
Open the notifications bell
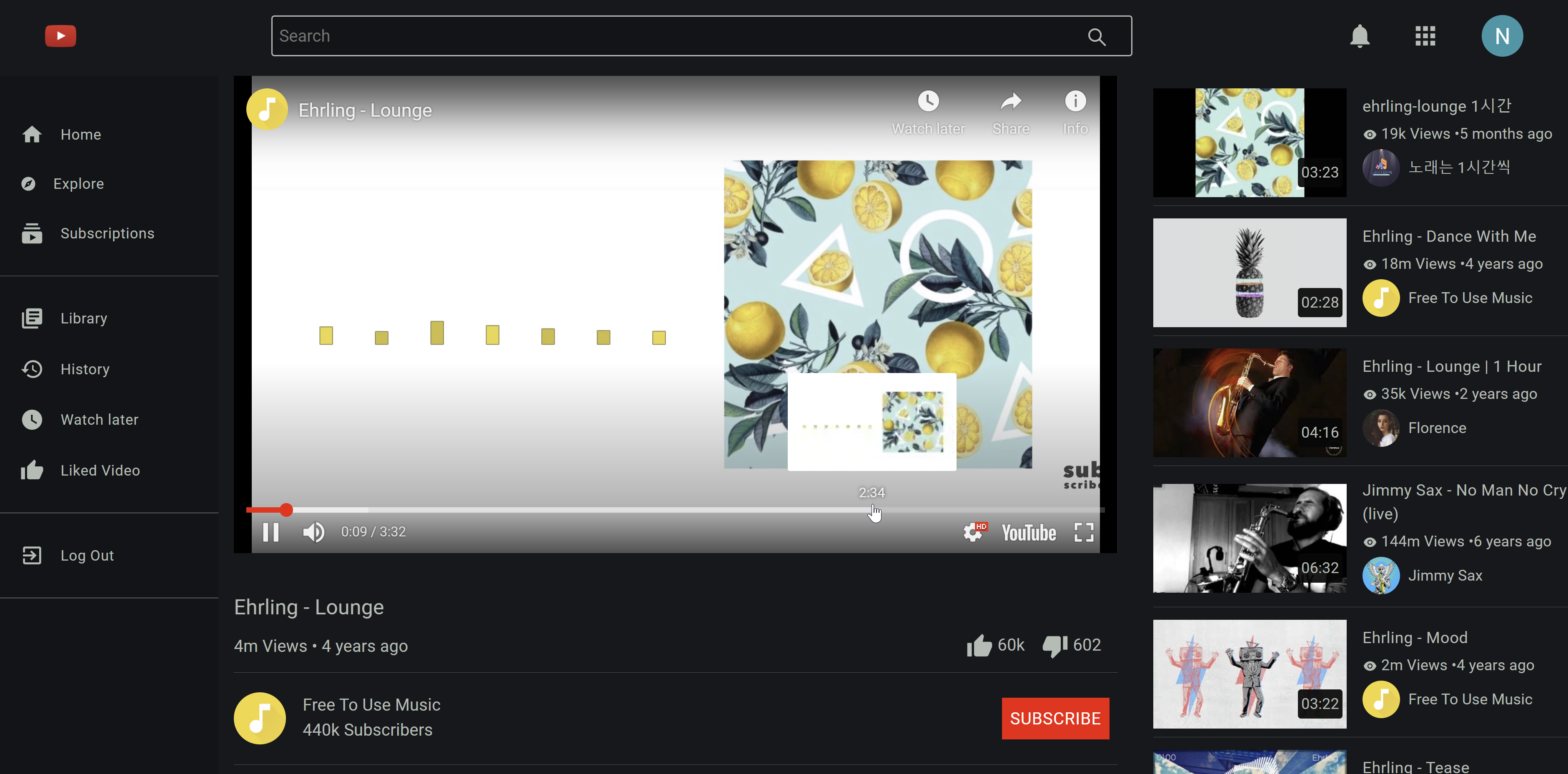(x=1359, y=36)
